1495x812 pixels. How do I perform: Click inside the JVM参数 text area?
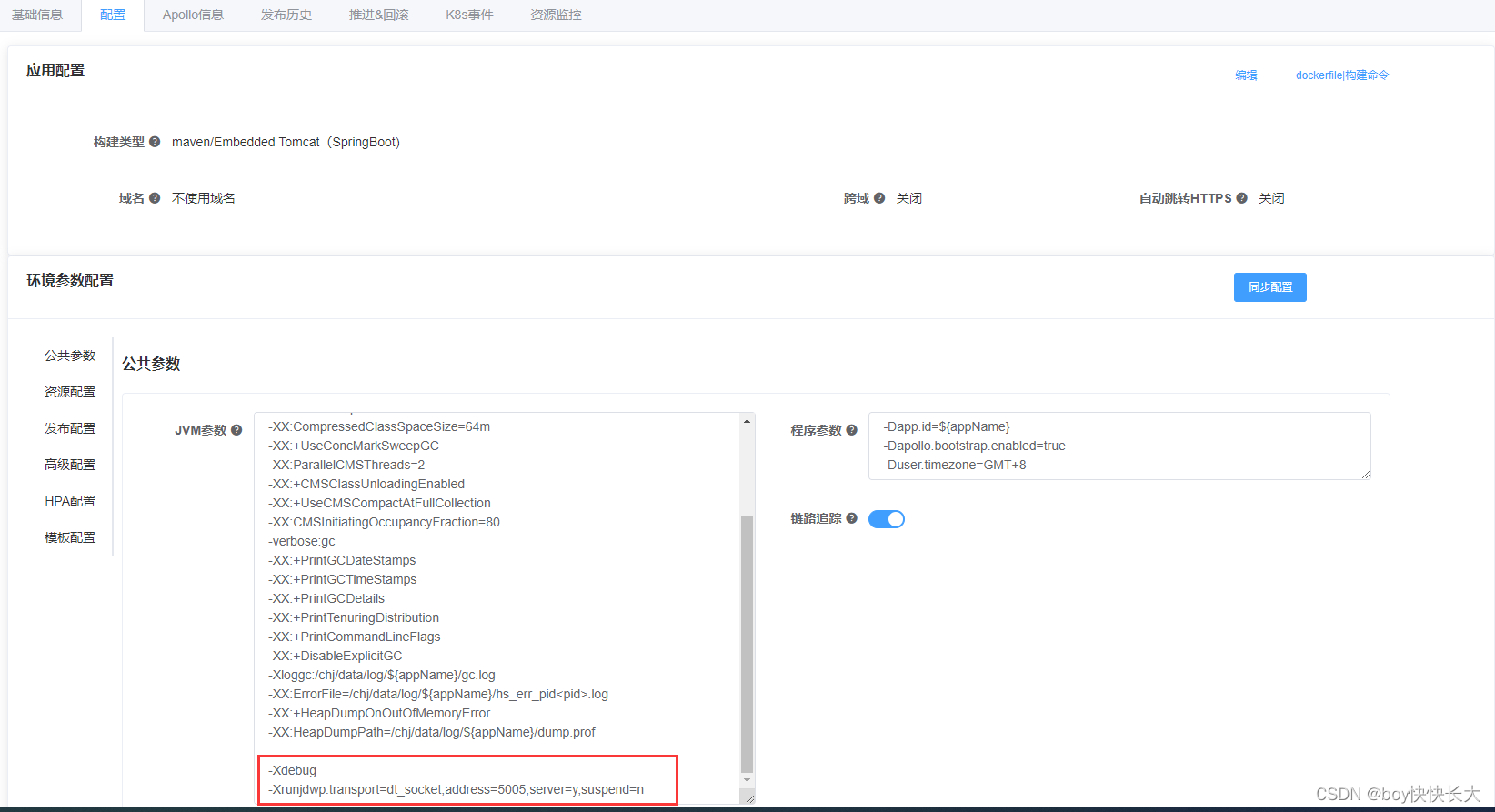[x=505, y=608]
